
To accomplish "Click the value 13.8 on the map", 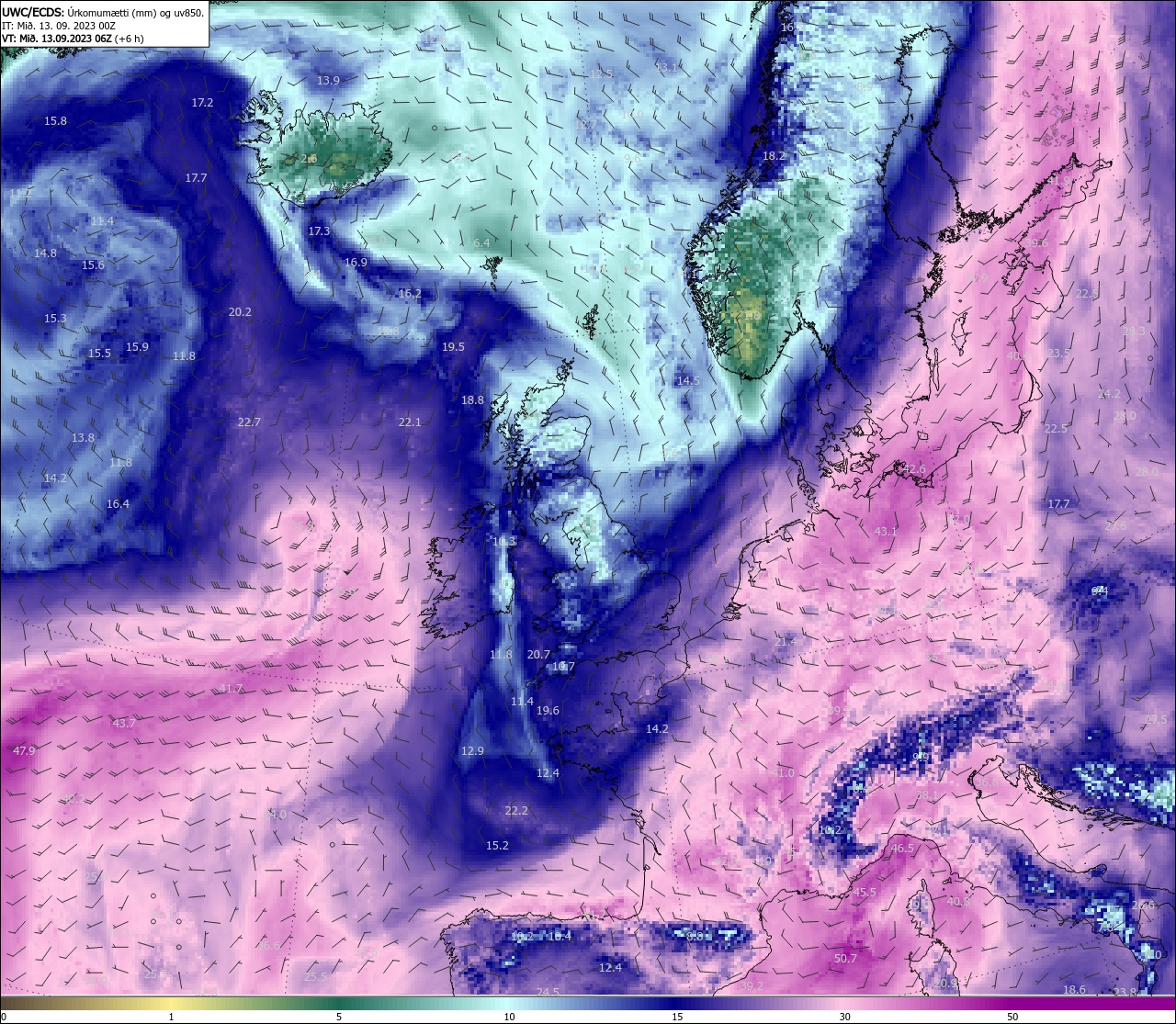I will coord(83,438).
